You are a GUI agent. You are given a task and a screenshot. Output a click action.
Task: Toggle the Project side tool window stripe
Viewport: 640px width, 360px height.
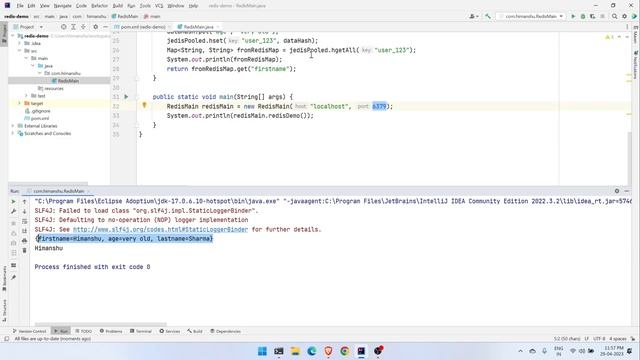click(4, 34)
